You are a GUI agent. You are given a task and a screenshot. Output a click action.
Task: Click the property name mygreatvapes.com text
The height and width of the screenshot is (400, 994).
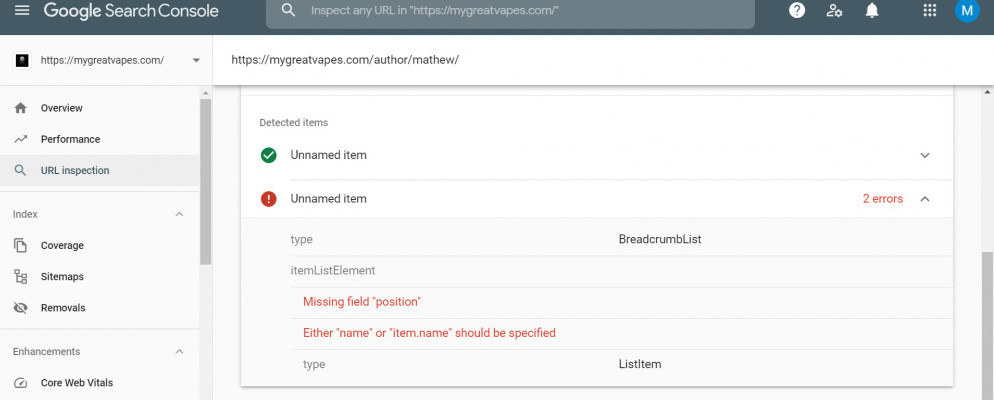coord(103,60)
